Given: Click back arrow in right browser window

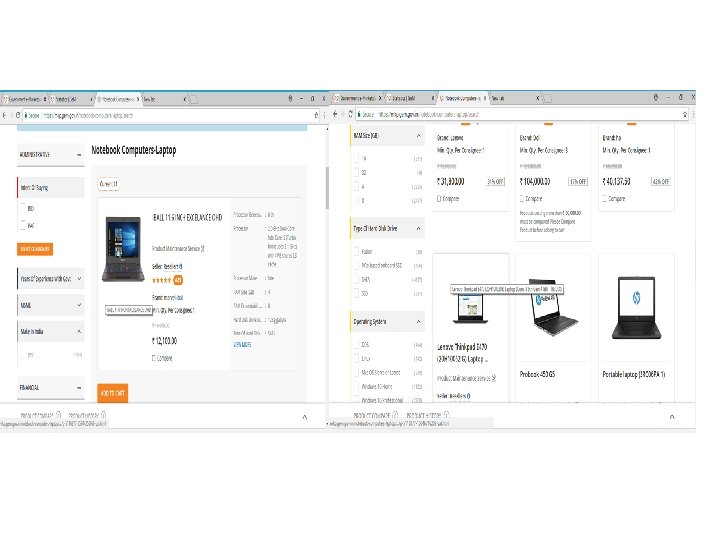Looking at the screenshot, I should coord(335,114).
